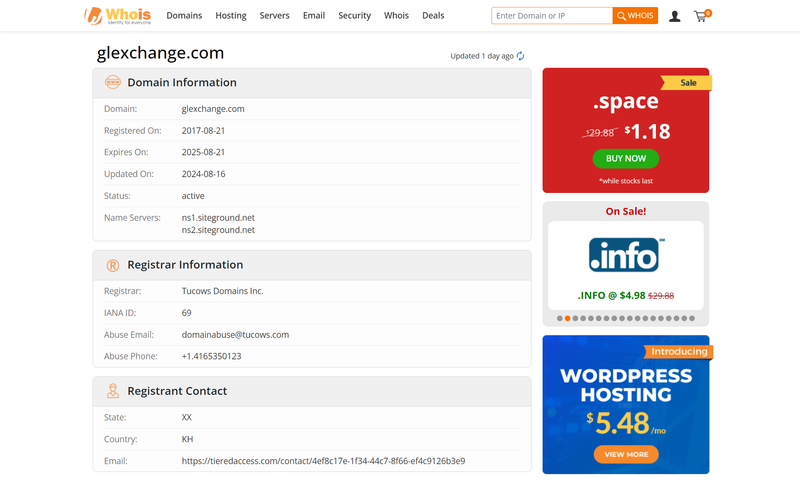The height and width of the screenshot is (483, 800).
Task: Click the ns1.siteground.net name server
Action: point(218,218)
